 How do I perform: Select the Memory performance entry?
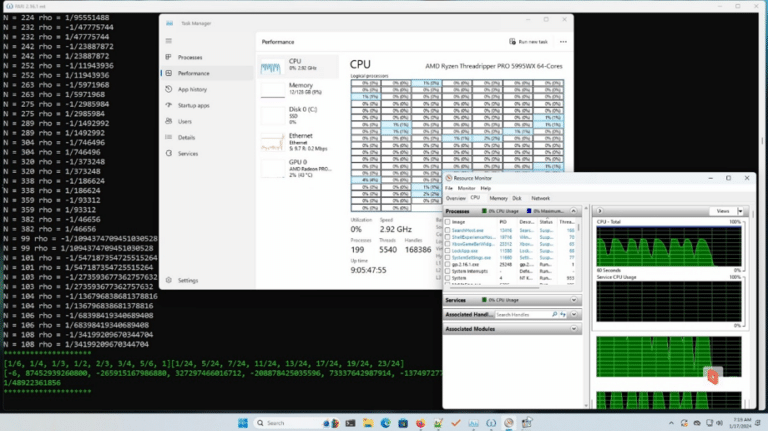pos(298,89)
